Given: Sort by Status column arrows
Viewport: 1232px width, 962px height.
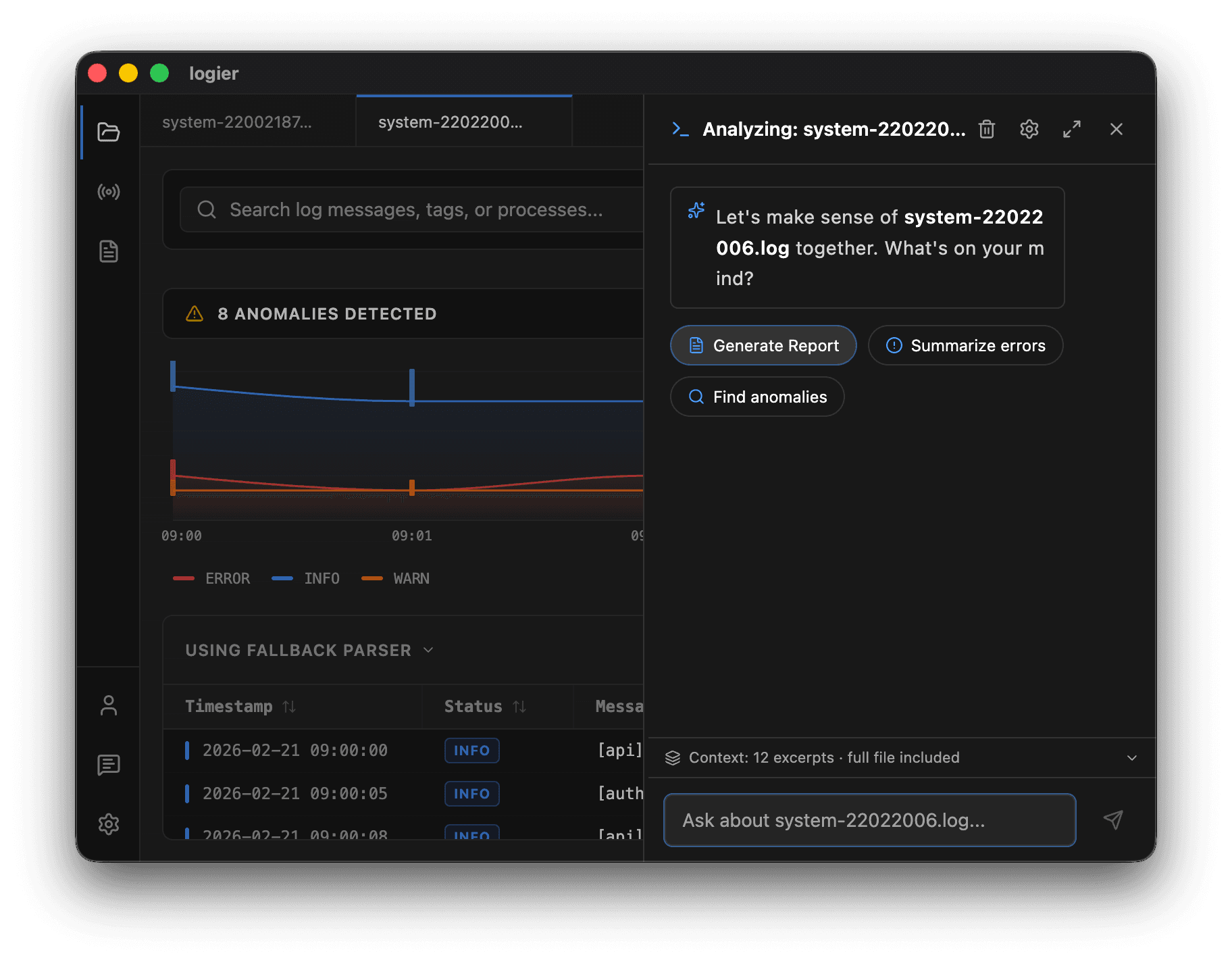Looking at the screenshot, I should point(519,707).
